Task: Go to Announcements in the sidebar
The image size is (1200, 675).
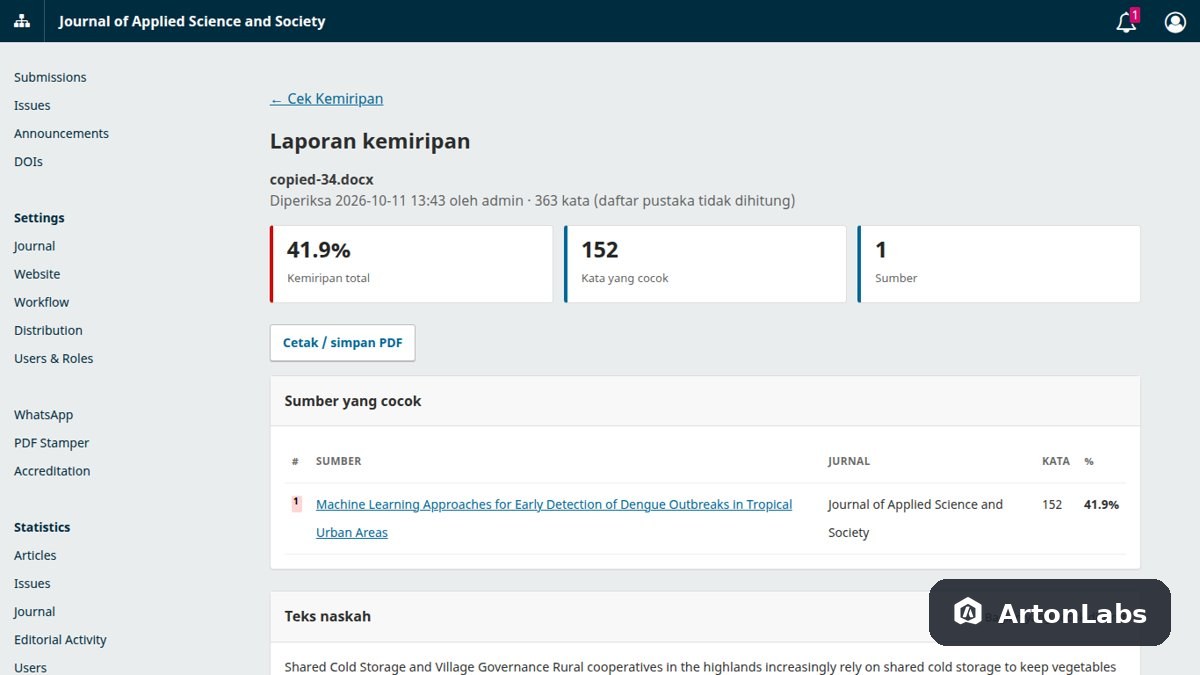Action: click(x=61, y=133)
